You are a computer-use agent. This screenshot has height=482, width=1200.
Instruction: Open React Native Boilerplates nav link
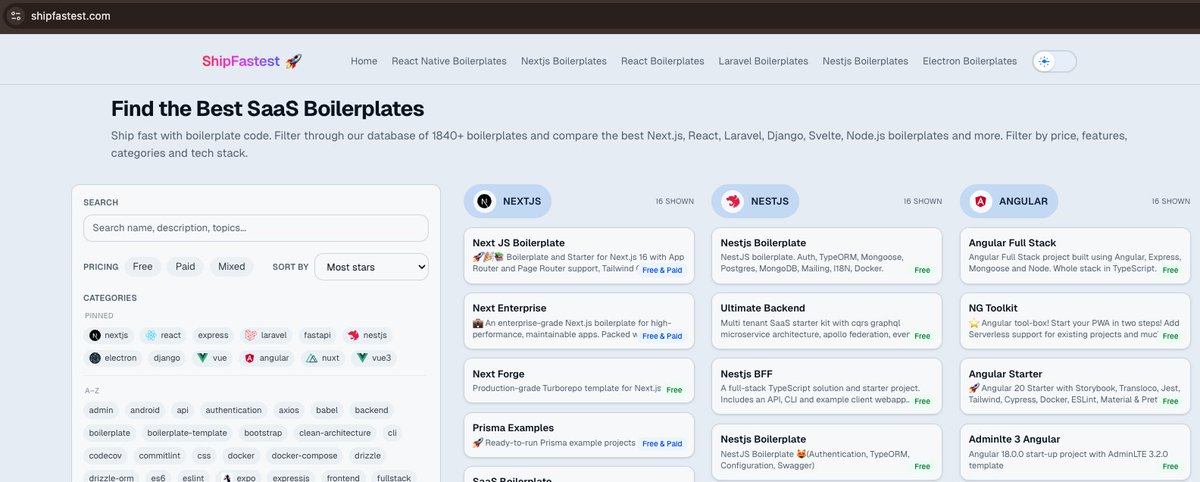click(x=449, y=61)
